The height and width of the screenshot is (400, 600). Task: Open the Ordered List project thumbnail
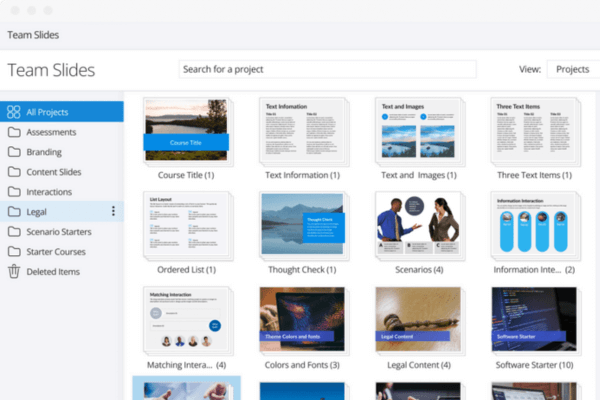coord(188,226)
